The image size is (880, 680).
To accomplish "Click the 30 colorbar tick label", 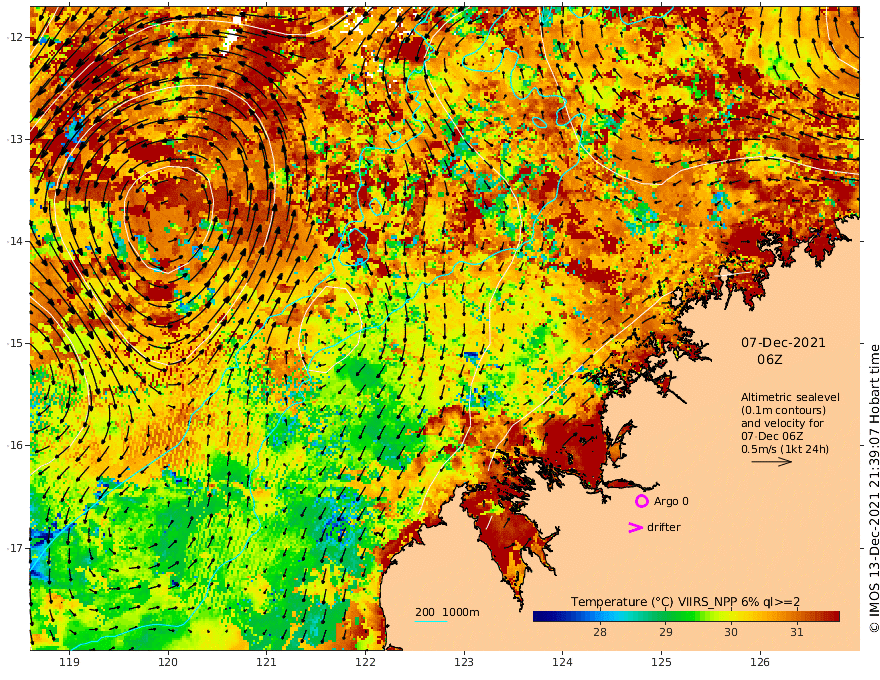I will 731,632.
